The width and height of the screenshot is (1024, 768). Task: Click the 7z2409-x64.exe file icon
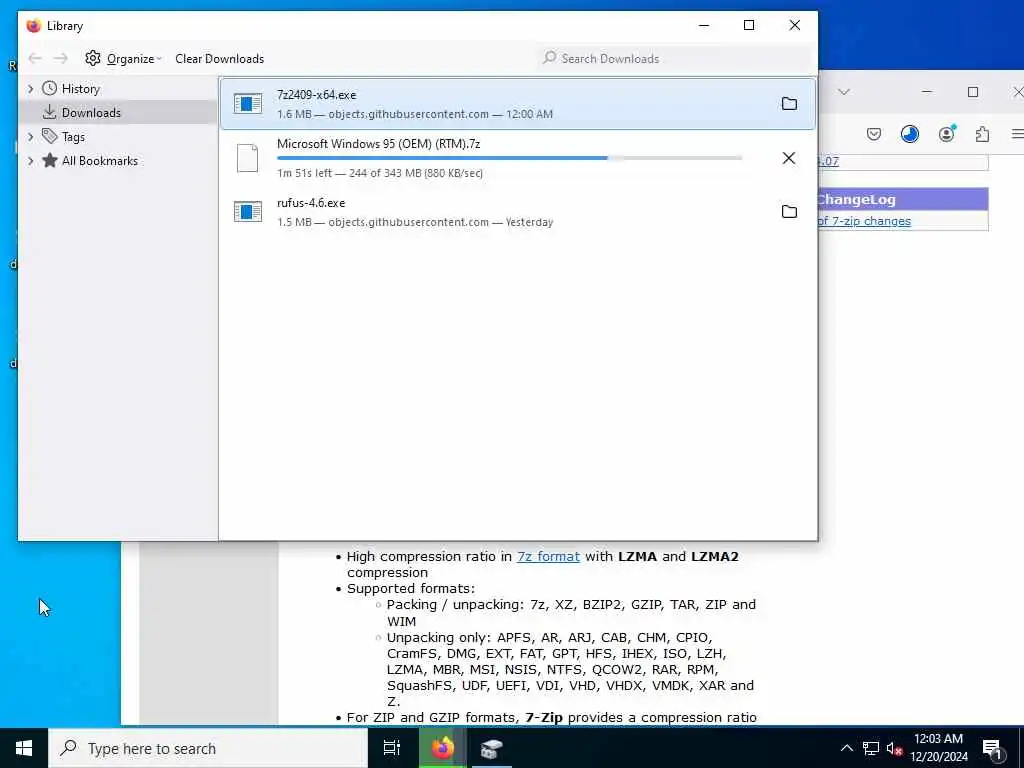248,103
